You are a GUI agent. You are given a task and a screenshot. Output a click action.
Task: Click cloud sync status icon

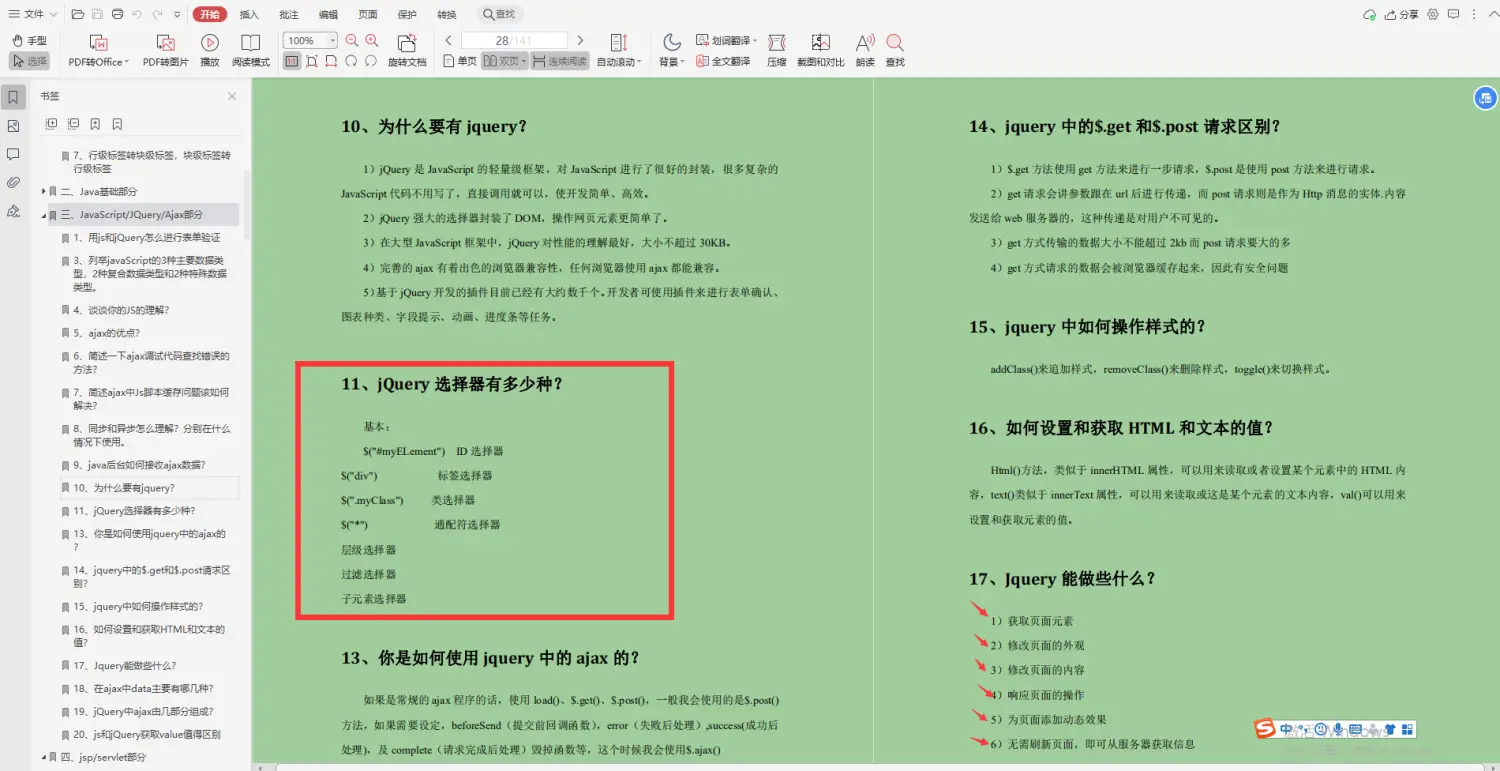pyautogui.click(x=1370, y=14)
